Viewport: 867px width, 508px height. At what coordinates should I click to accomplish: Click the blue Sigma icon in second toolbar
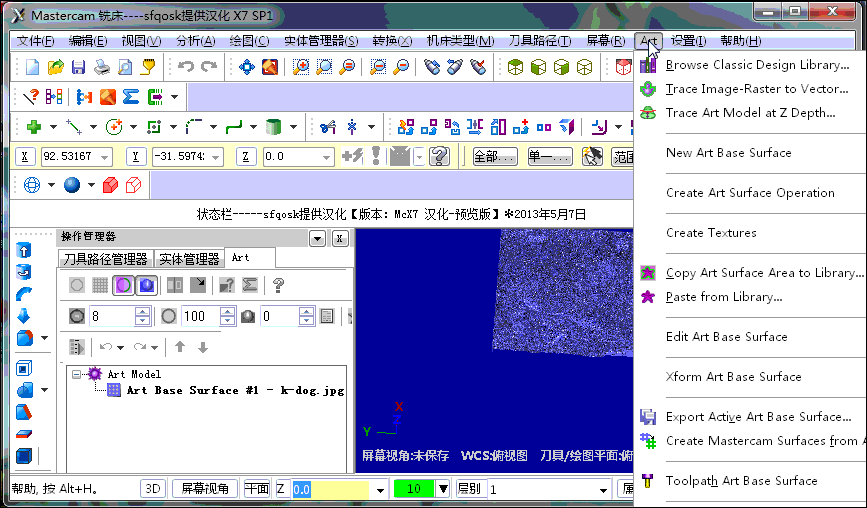coord(130,97)
